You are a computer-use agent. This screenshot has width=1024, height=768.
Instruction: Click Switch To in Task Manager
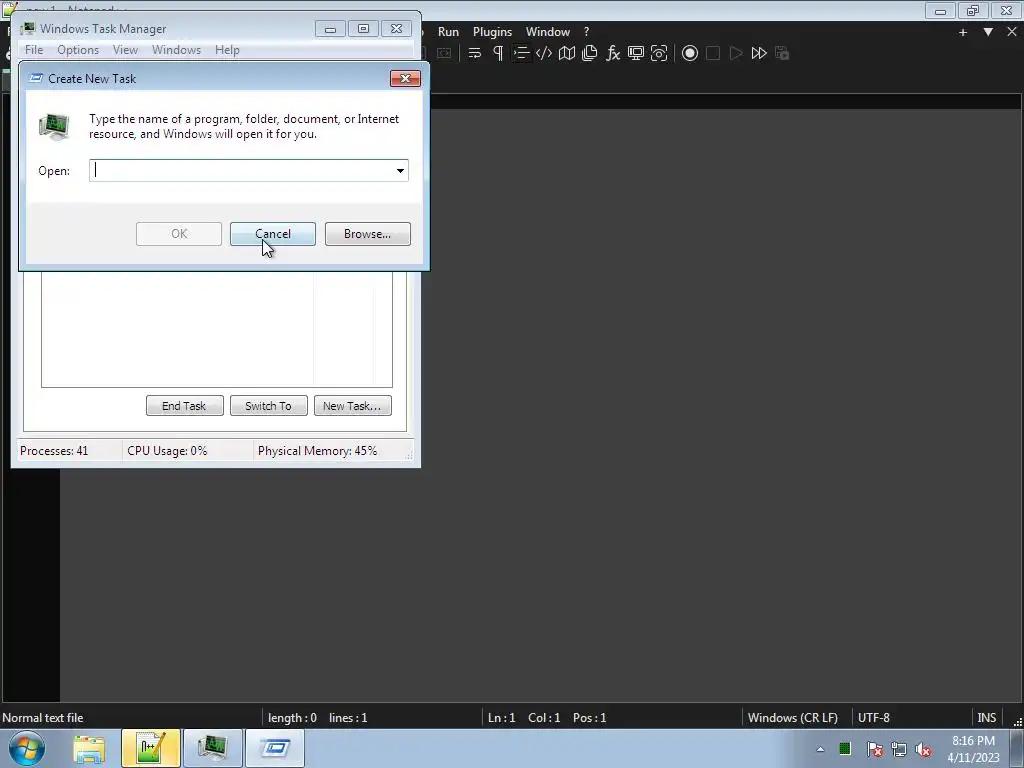pos(268,406)
